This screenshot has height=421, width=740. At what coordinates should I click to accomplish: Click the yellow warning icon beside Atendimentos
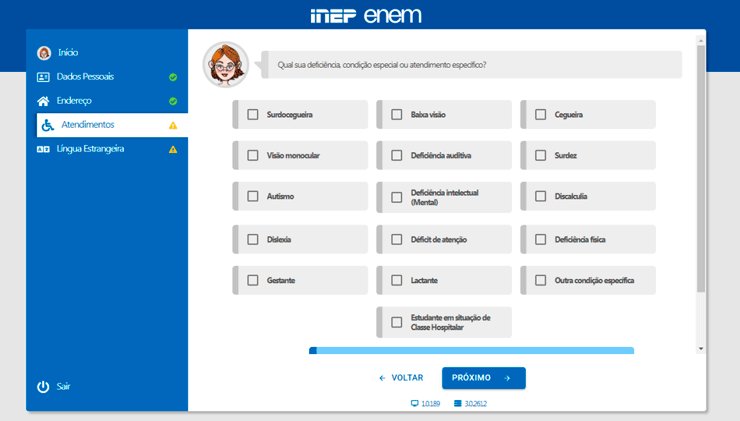tap(173, 126)
